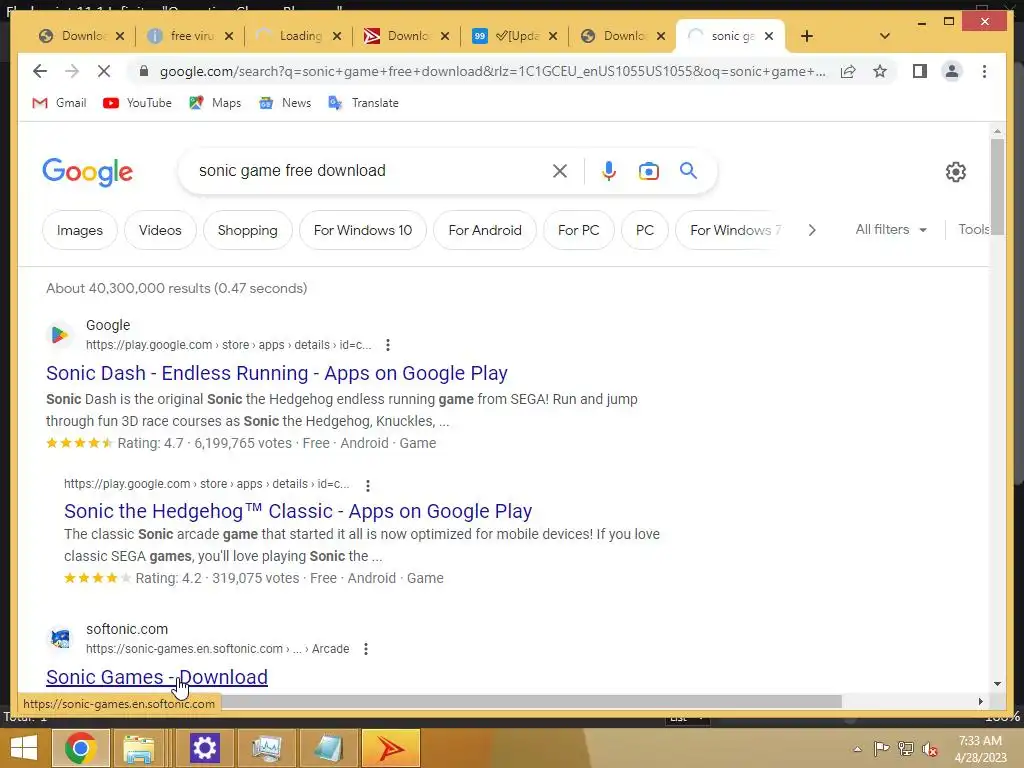Viewport: 1024px width, 768px height.
Task: Open the red arrow app in taskbar
Action: (x=391, y=748)
